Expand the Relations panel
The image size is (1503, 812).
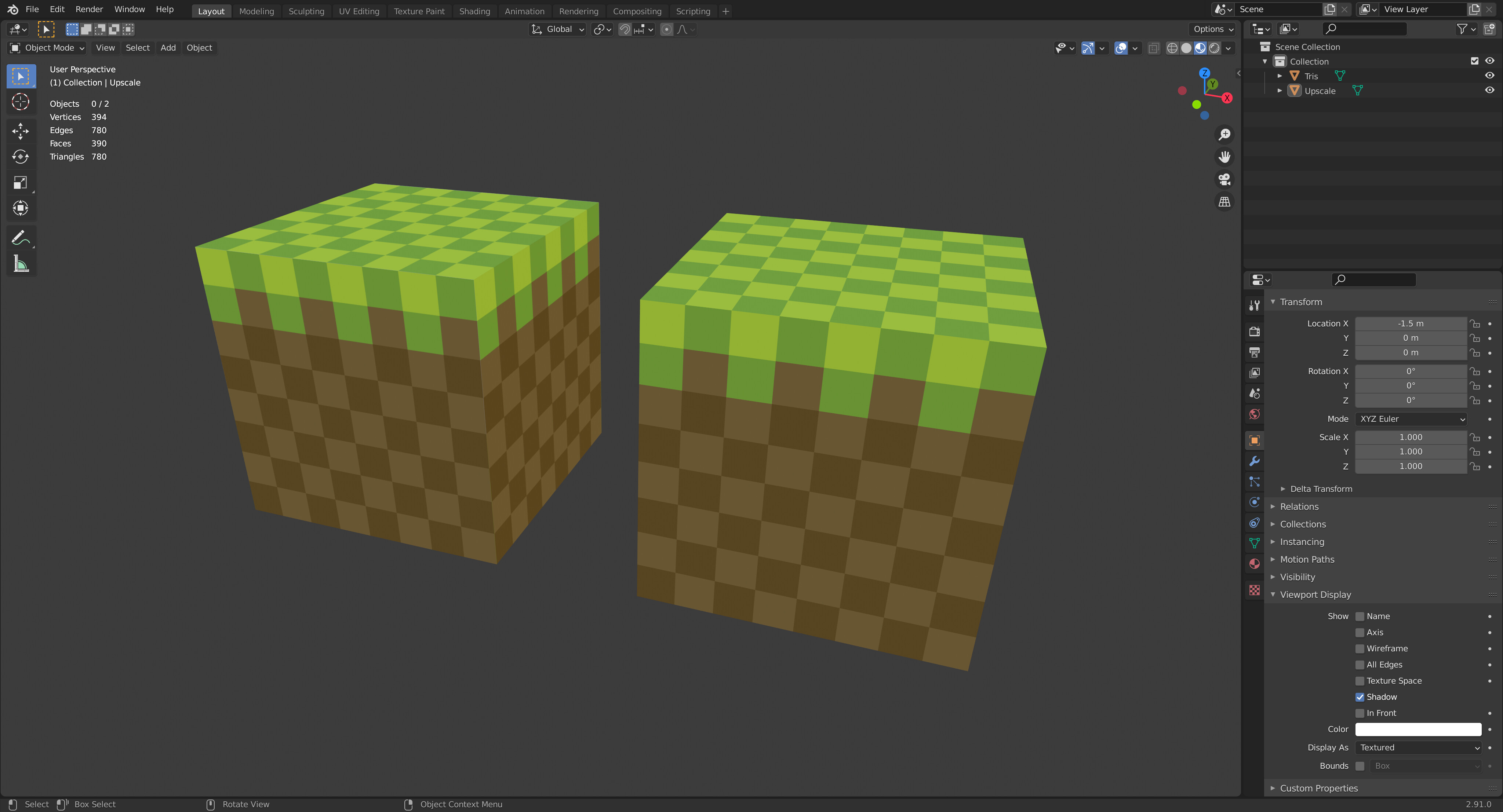tap(1299, 507)
